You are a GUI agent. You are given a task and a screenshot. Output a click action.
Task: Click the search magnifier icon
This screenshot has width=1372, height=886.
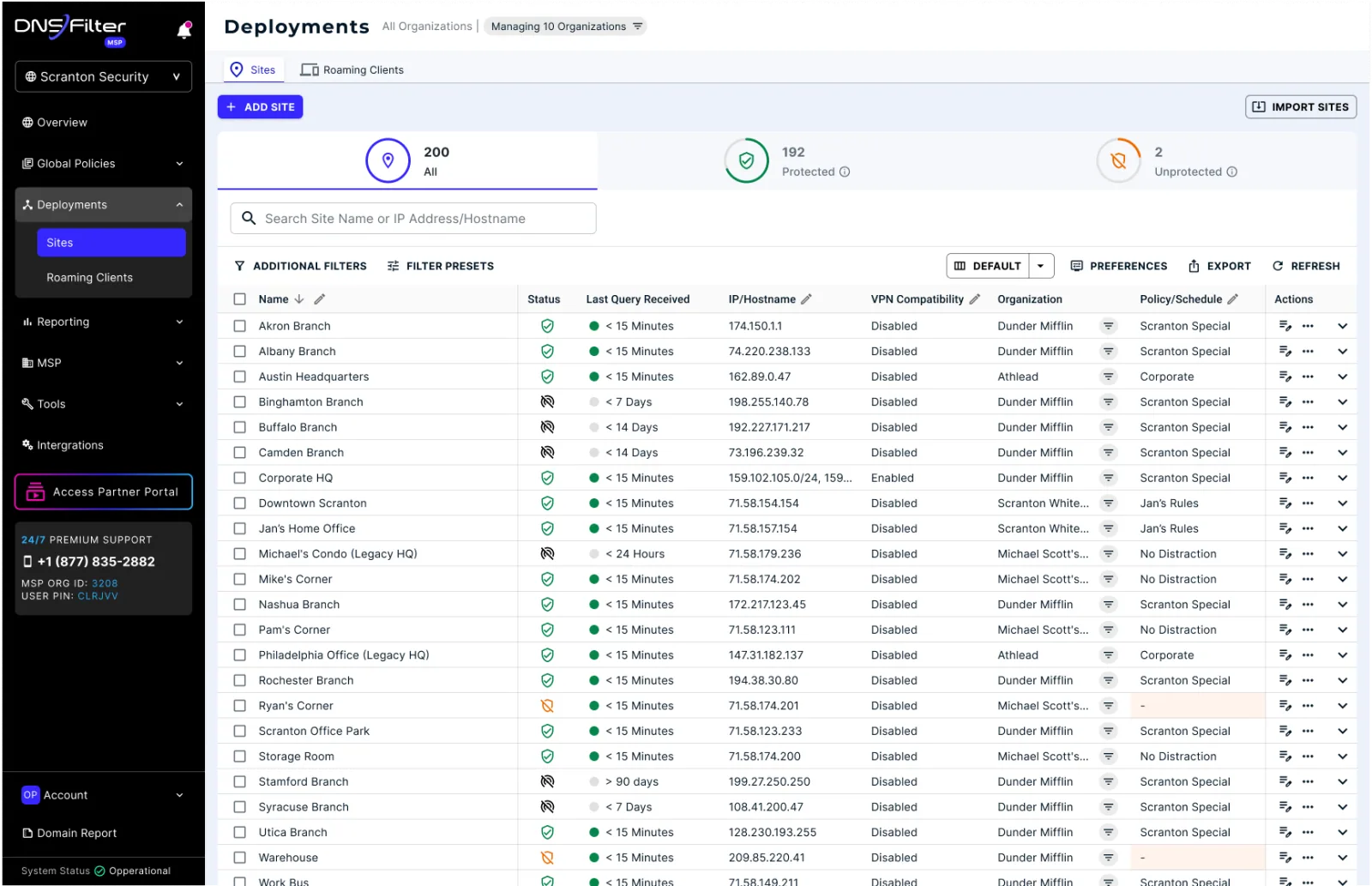(249, 218)
